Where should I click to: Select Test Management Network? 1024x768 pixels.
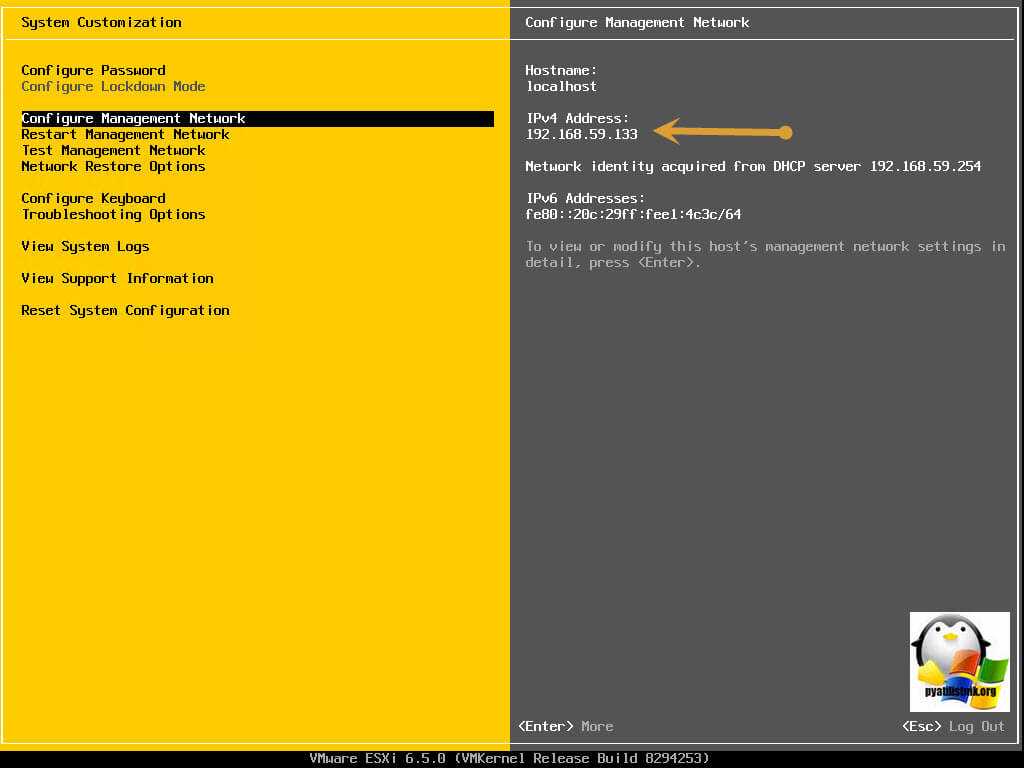tap(113, 150)
